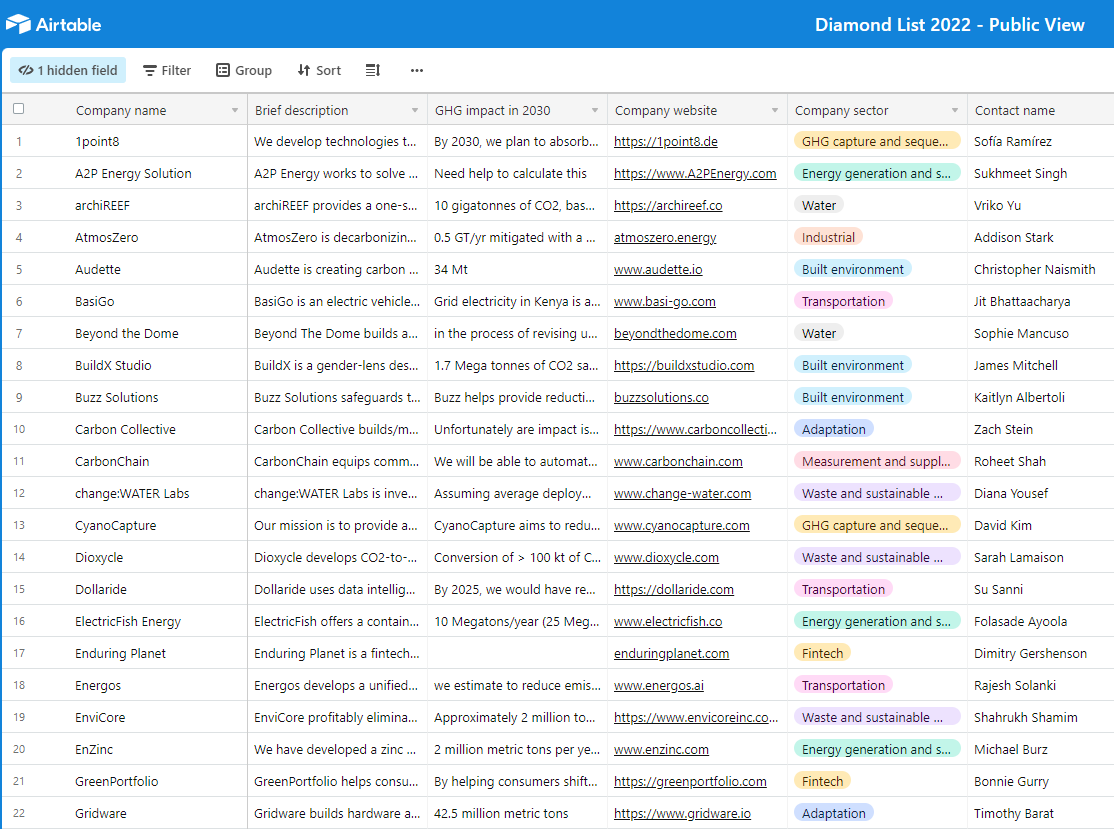
Task: Open the buildxstudio.com link
Action: [683, 365]
